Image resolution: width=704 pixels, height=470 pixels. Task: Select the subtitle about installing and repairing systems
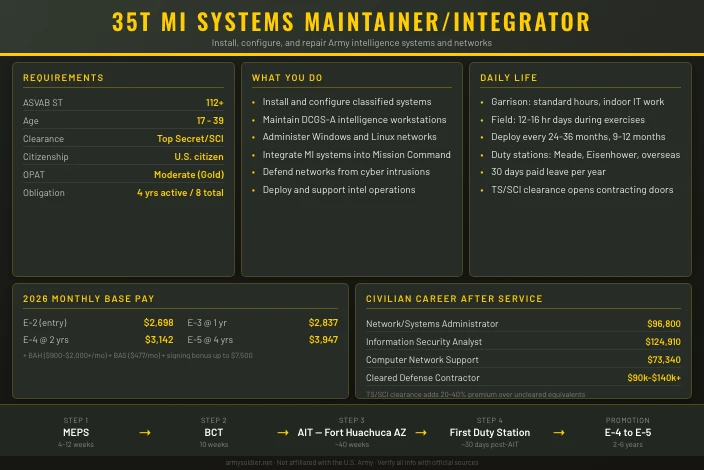pyautogui.click(x=352, y=43)
